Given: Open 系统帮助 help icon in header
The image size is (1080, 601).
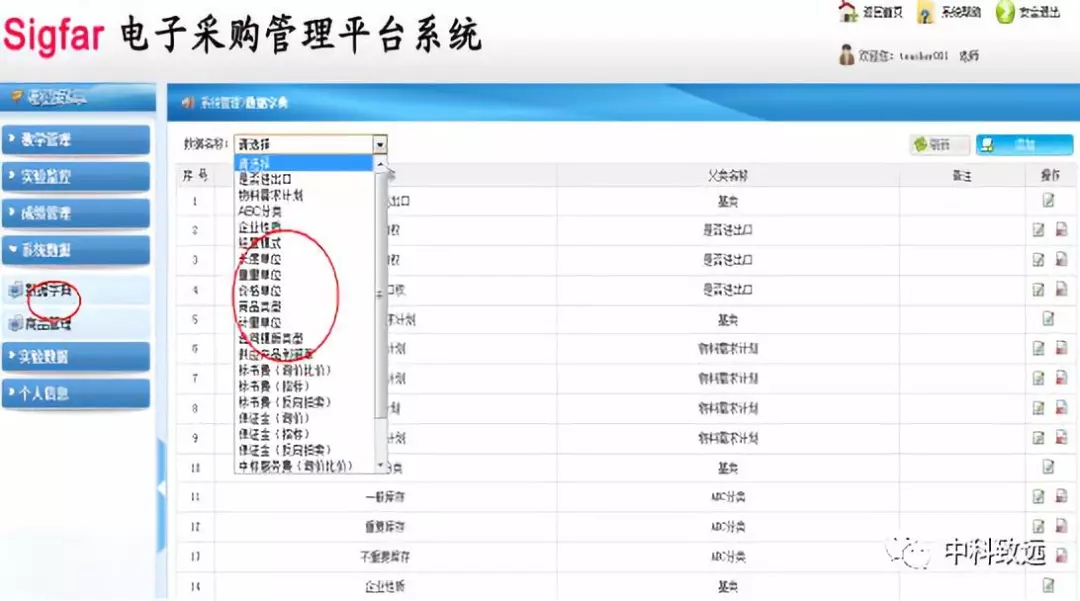Looking at the screenshot, I should pyautogui.click(x=925, y=12).
